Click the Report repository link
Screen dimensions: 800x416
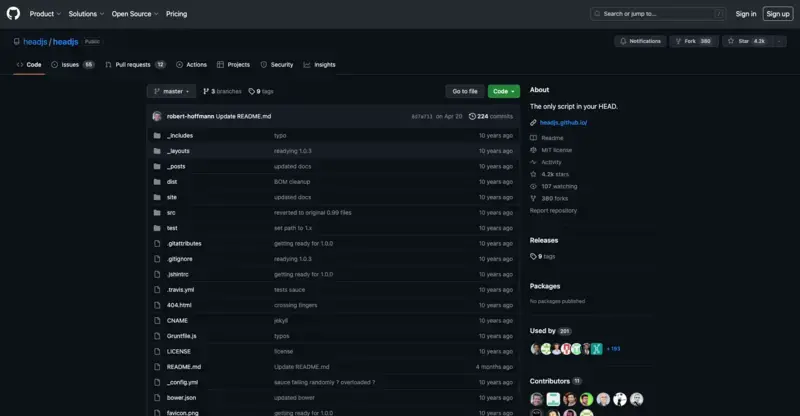[553, 211]
